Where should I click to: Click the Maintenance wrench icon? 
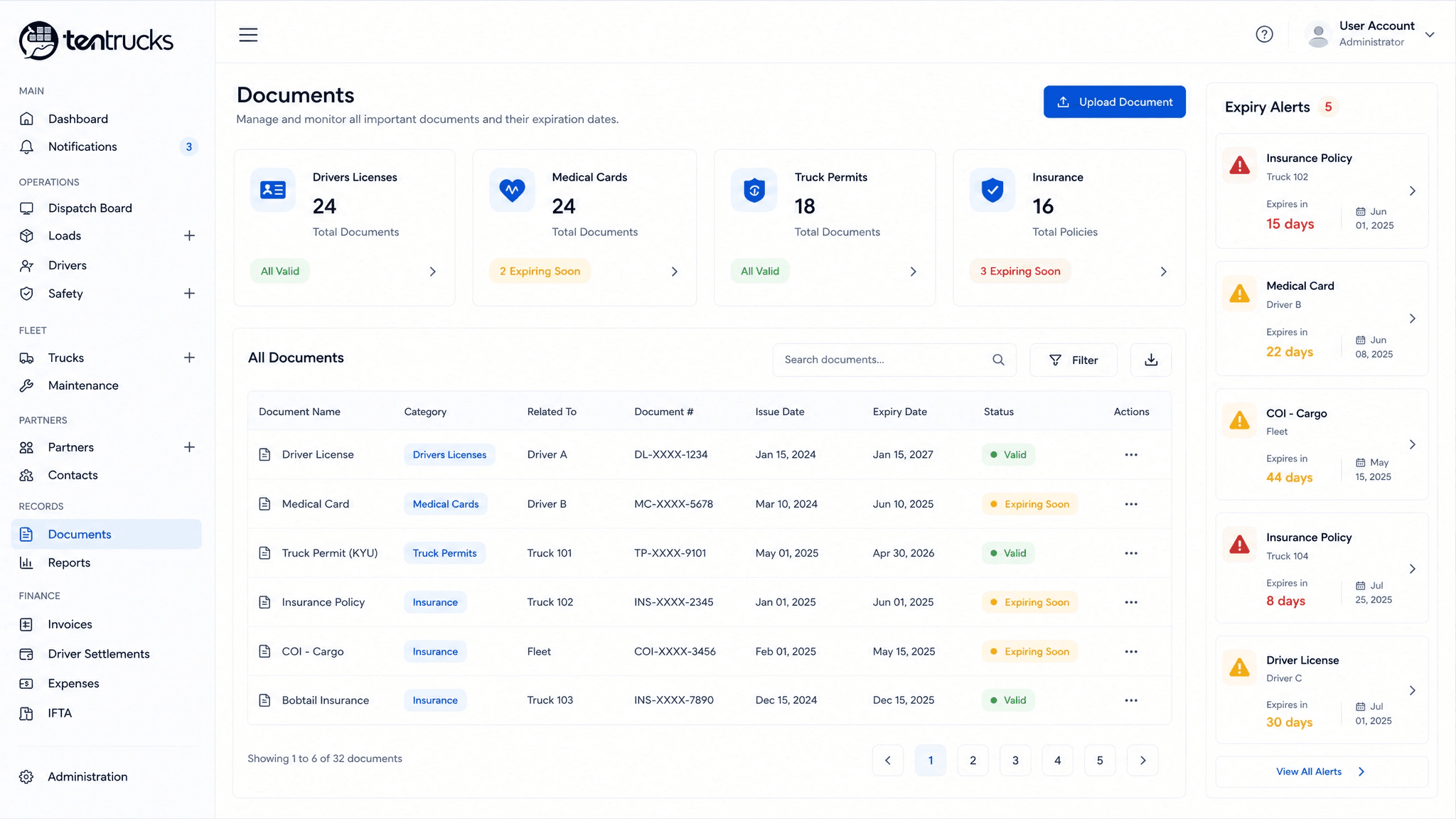tap(26, 385)
